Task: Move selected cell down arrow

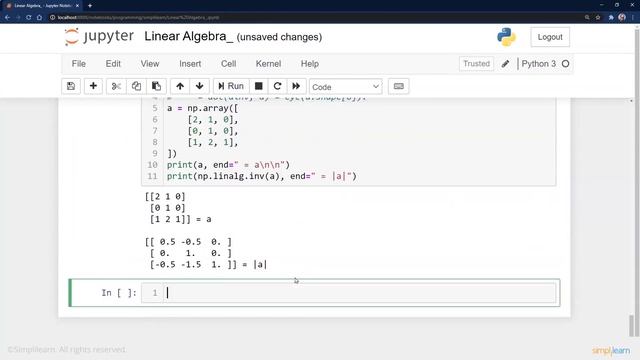Action: 200,86
